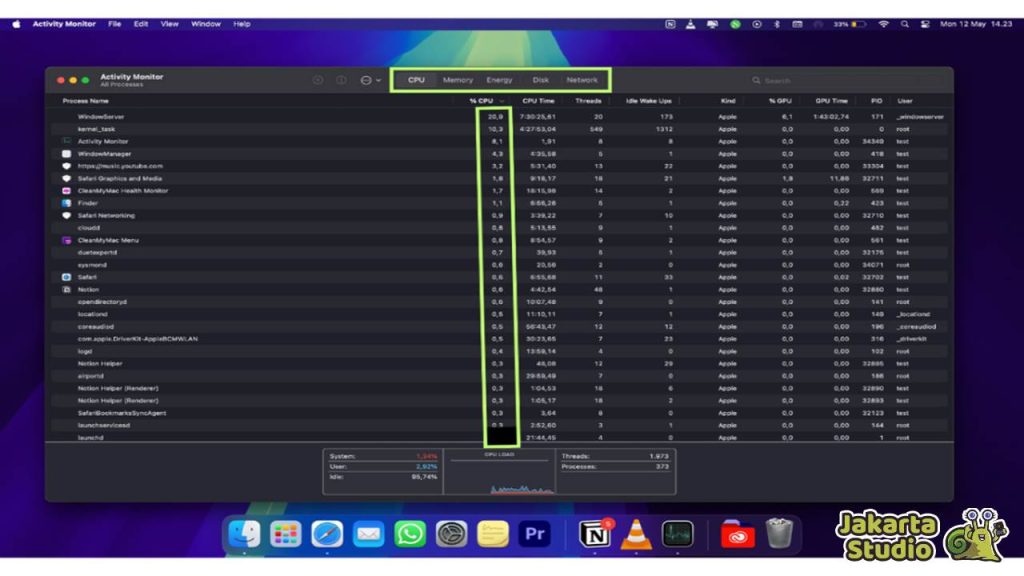
Task: Sort by Idle Wake Ups column header
Action: tap(648, 101)
